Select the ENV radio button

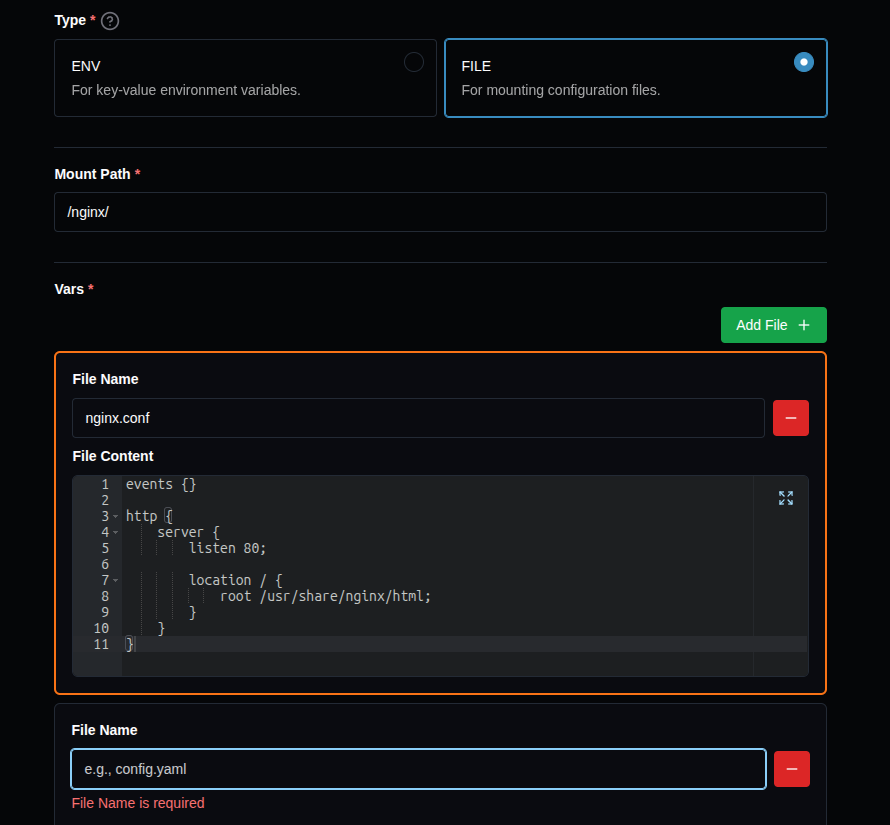[413, 62]
